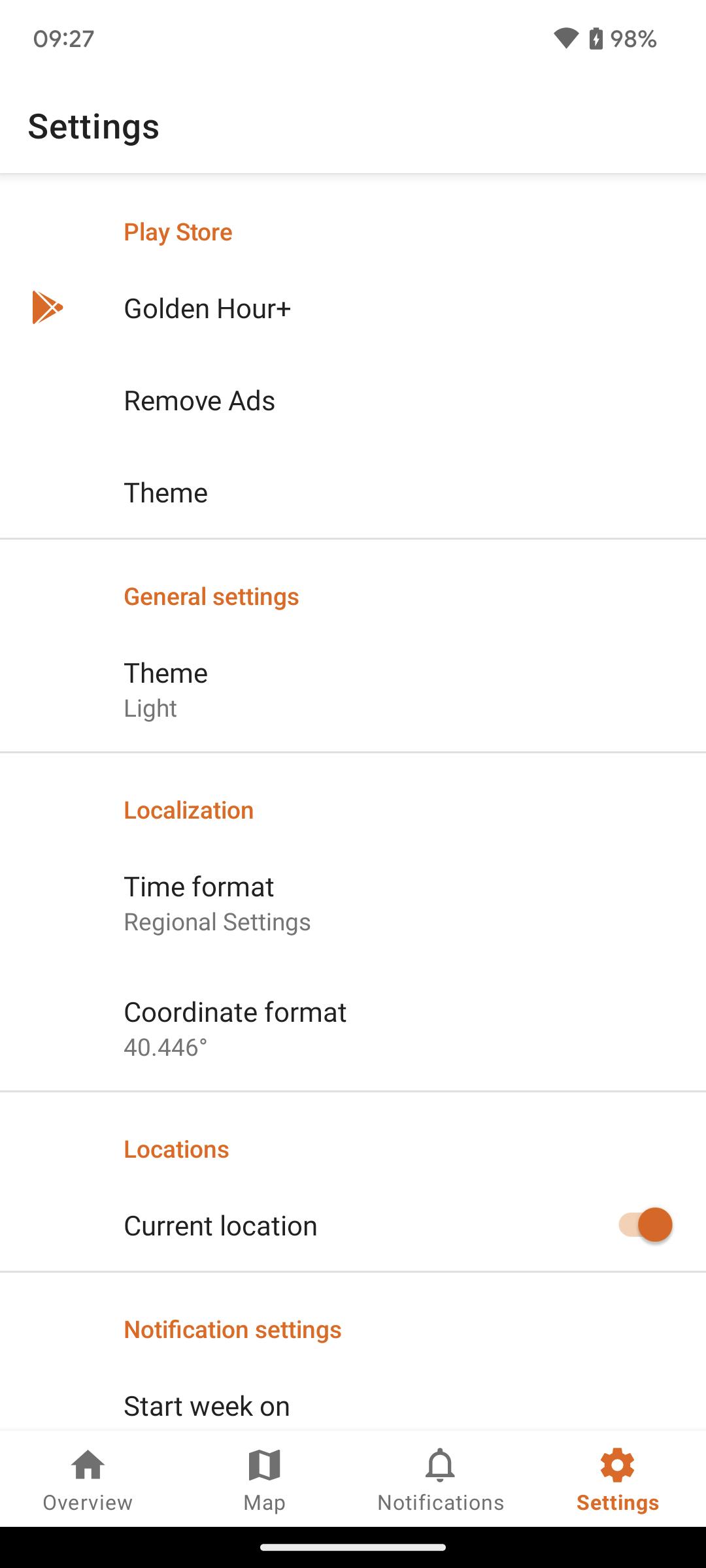Image resolution: width=706 pixels, height=1568 pixels.
Task: Switch to the Overview tab label
Action: [88, 1503]
